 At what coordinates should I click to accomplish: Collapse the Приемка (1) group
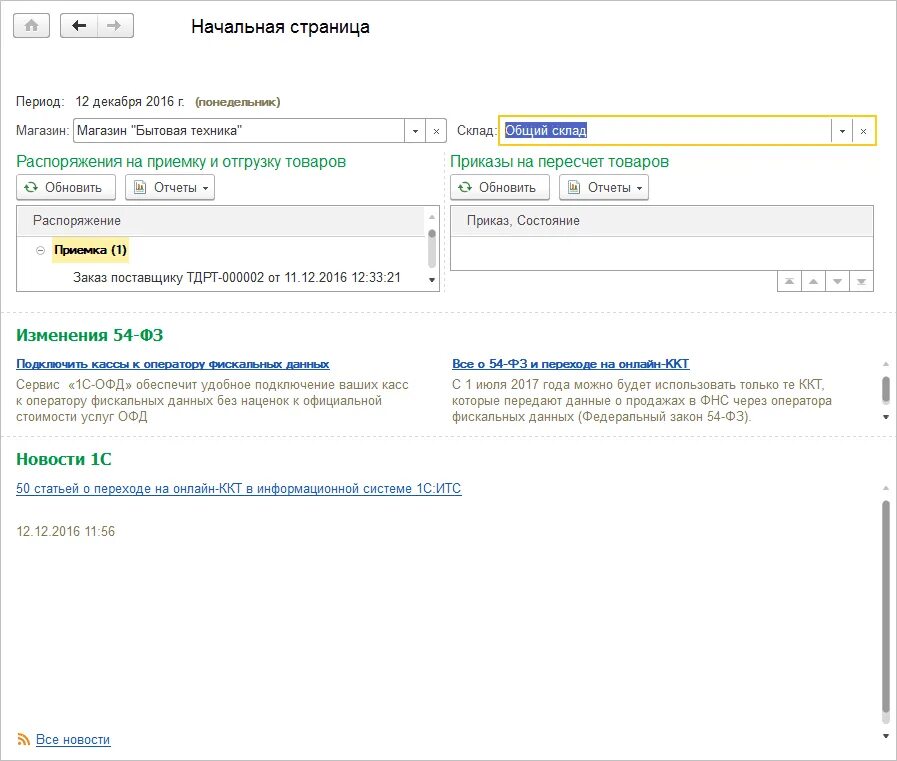pyautogui.click(x=40, y=251)
